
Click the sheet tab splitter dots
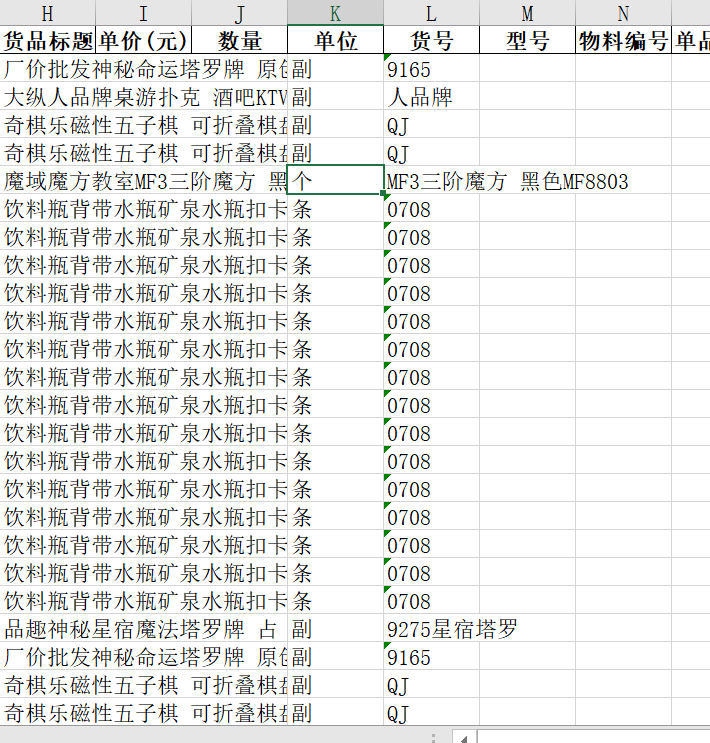(x=433, y=738)
